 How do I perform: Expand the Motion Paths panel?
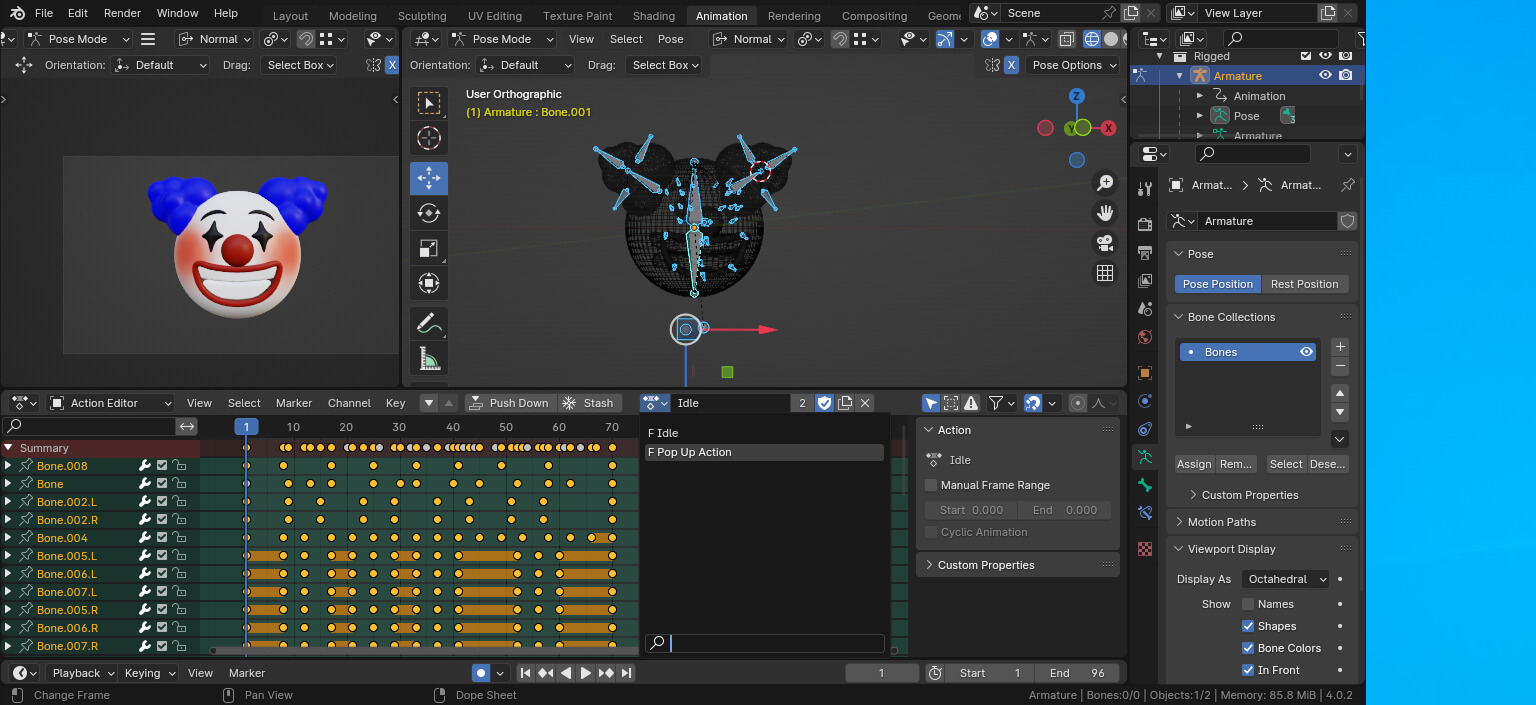pos(1221,522)
